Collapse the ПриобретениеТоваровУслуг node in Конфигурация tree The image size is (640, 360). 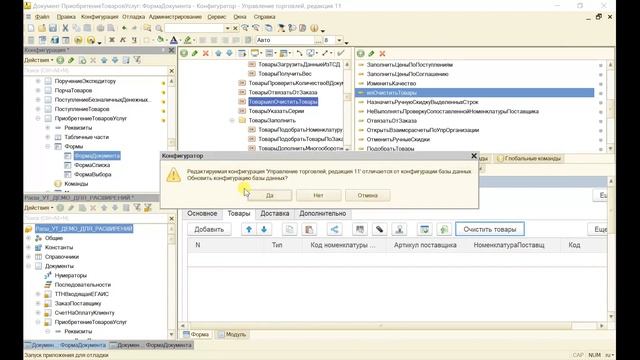pyautogui.click(x=38, y=118)
